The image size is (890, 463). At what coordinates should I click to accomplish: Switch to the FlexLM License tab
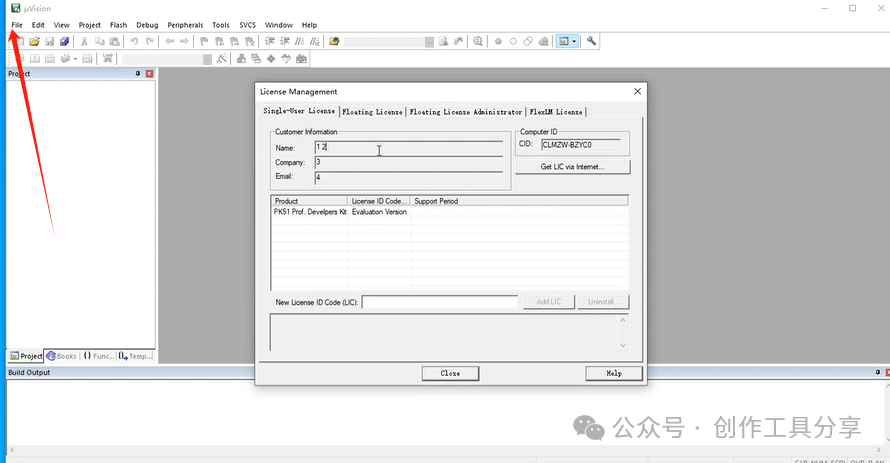(556, 112)
